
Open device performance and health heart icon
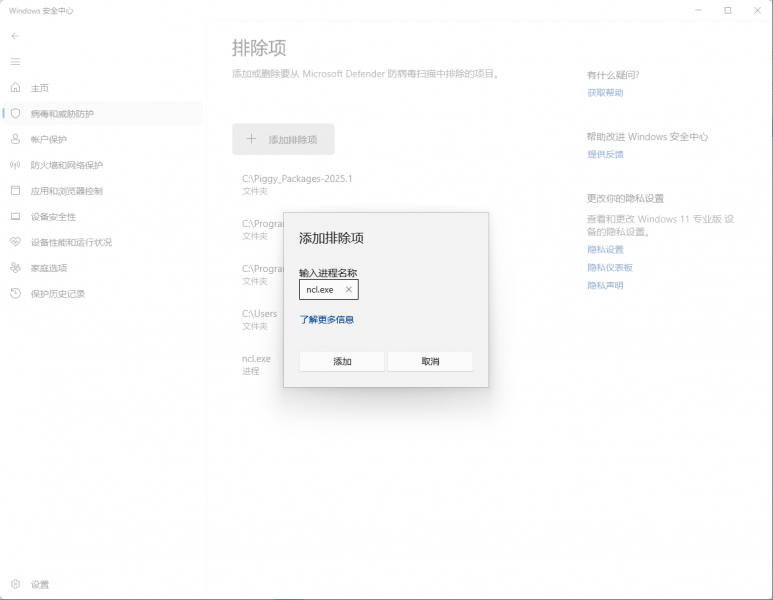[15, 242]
